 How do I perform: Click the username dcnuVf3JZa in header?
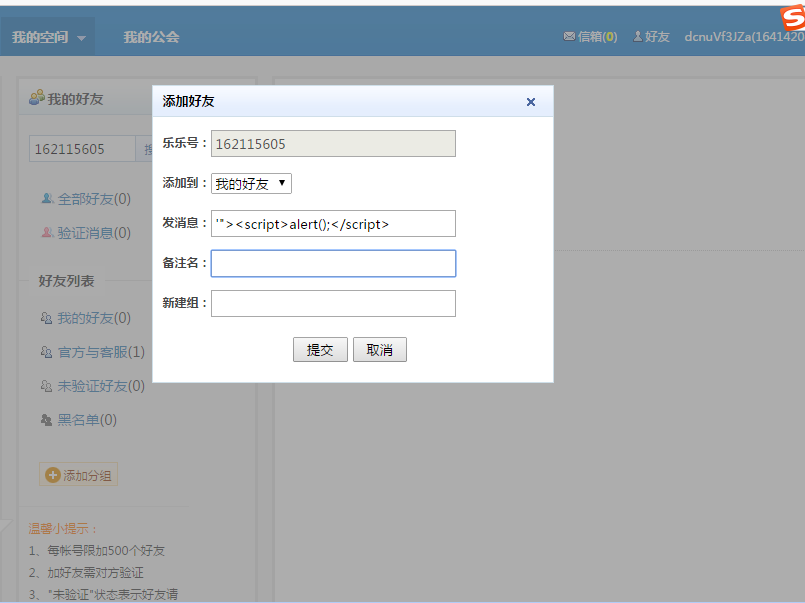pos(744,36)
